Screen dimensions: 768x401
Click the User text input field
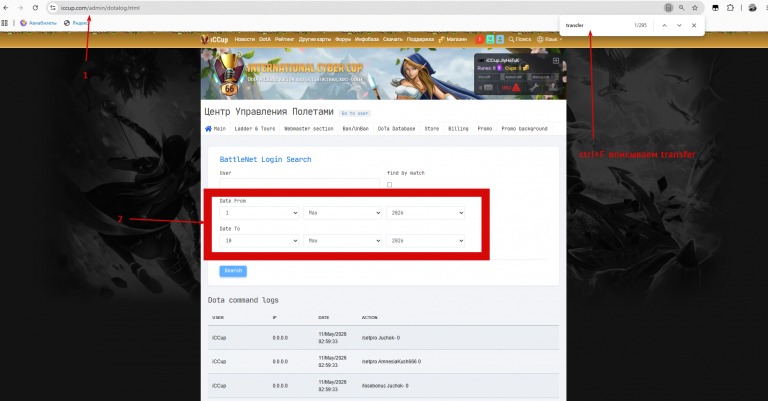[299, 184]
